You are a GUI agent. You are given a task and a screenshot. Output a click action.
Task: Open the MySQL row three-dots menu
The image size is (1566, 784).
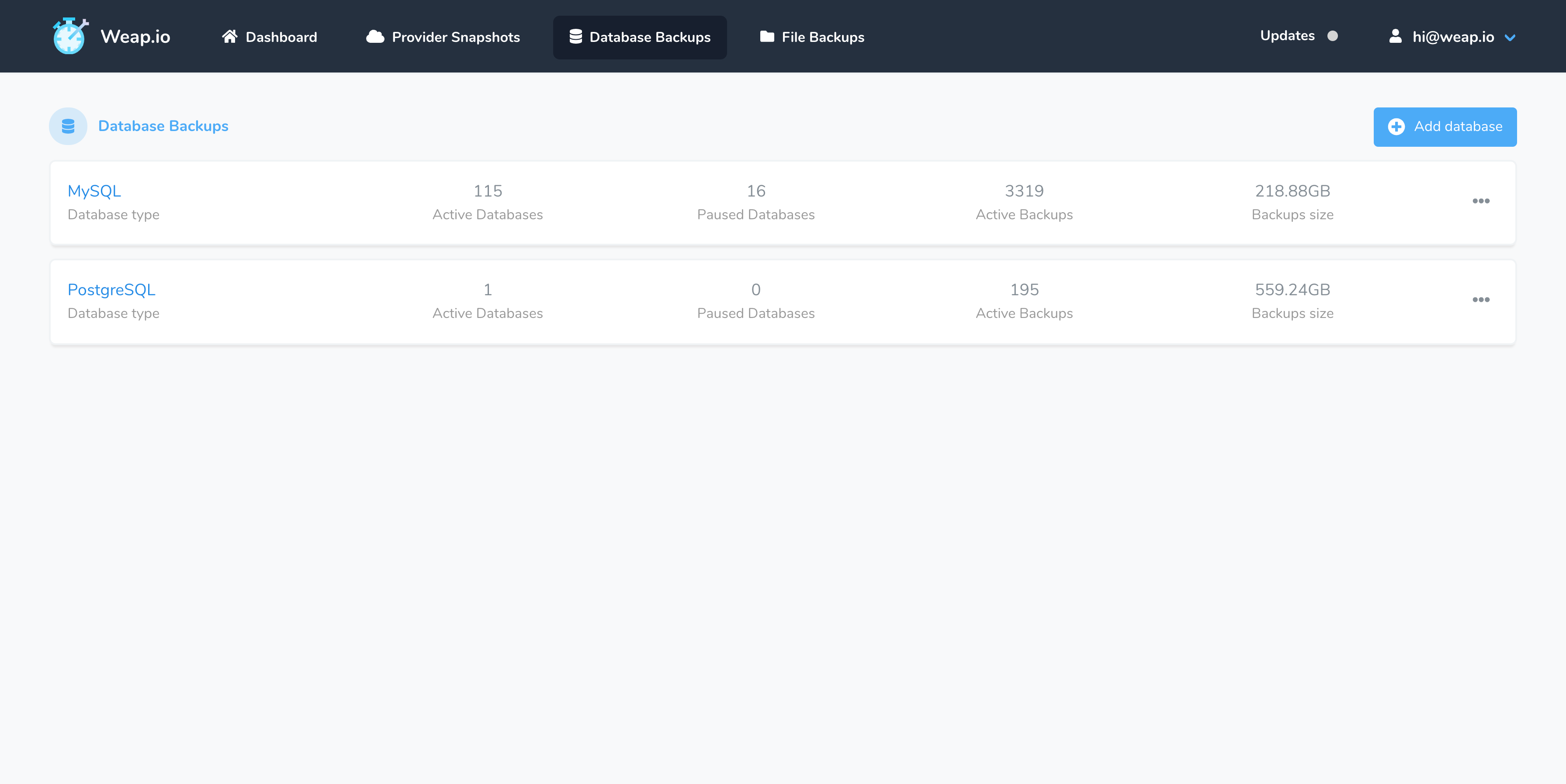[1480, 200]
